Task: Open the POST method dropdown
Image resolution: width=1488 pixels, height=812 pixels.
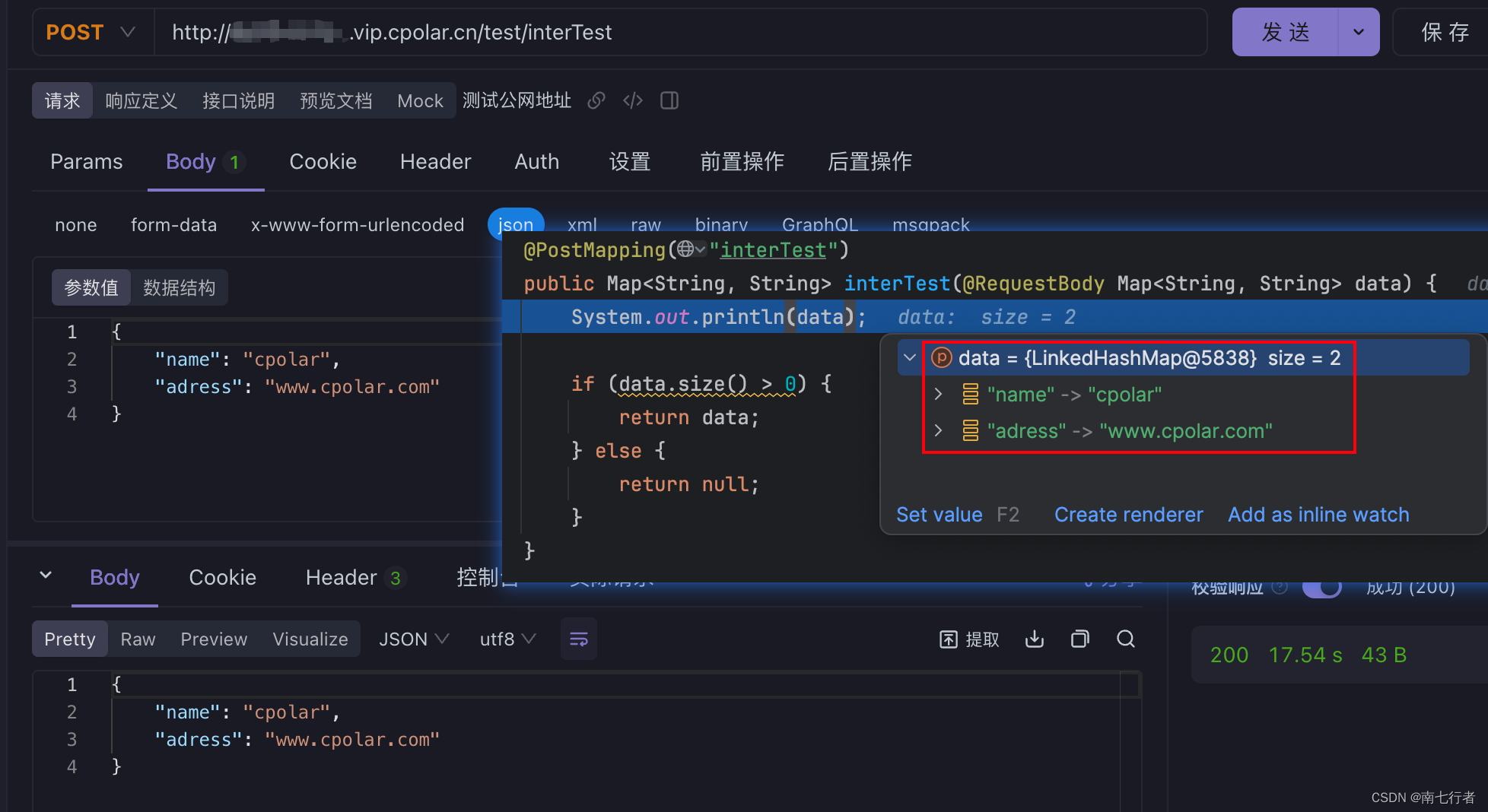Action: pos(93,33)
